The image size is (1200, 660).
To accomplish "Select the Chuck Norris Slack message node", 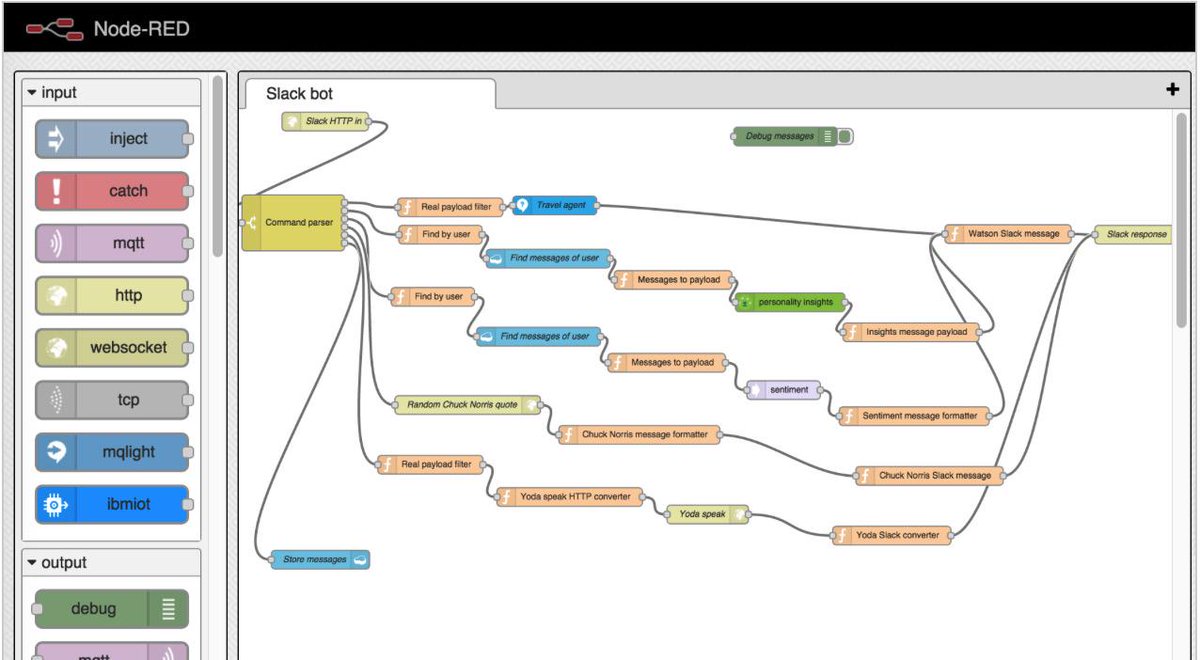I will point(929,475).
